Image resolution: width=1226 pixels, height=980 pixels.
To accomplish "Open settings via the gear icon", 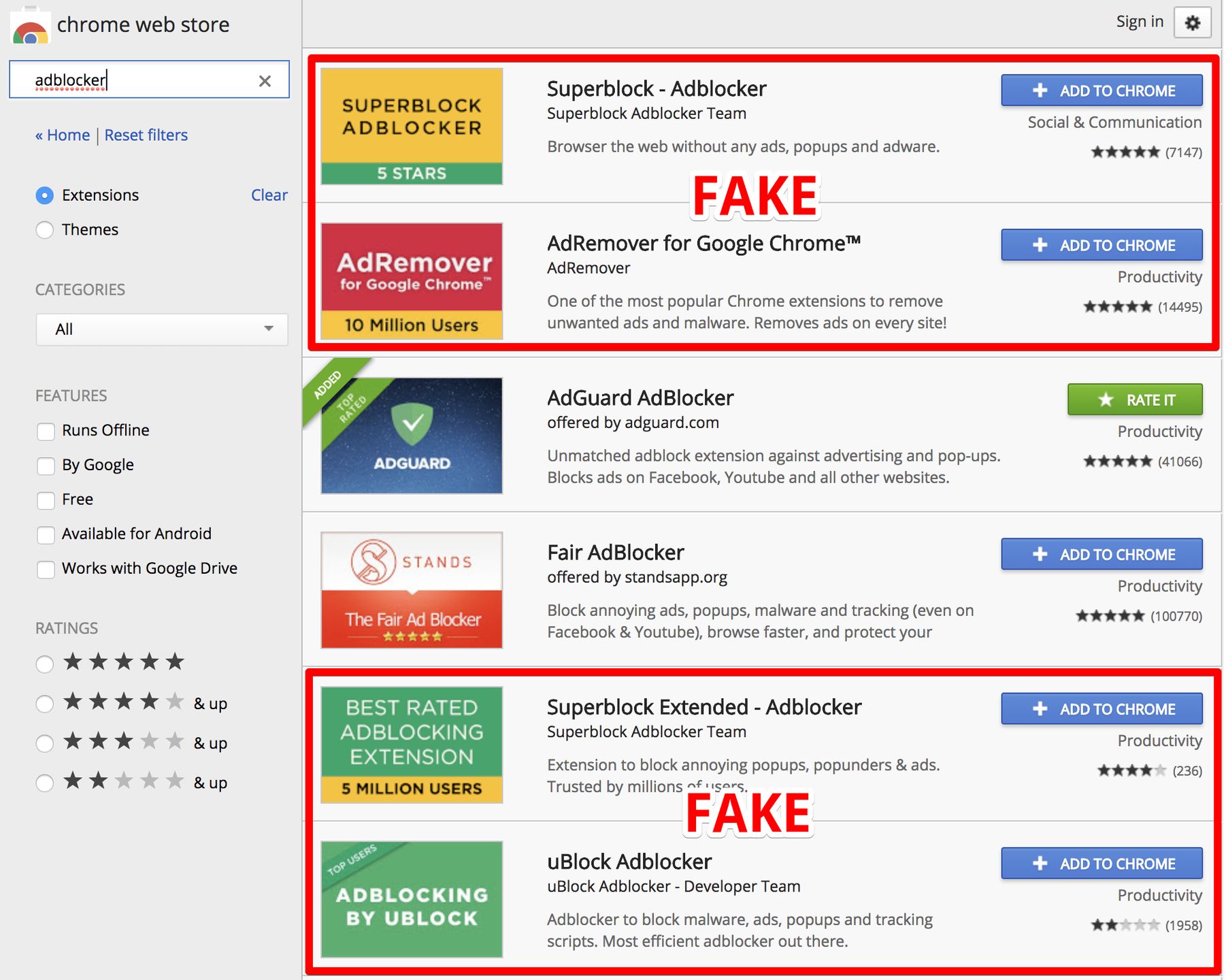I will (1192, 22).
